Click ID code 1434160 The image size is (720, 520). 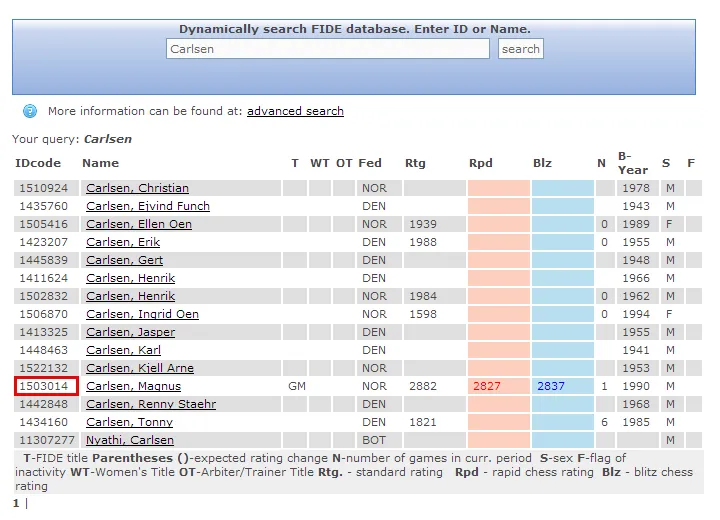(x=44, y=422)
